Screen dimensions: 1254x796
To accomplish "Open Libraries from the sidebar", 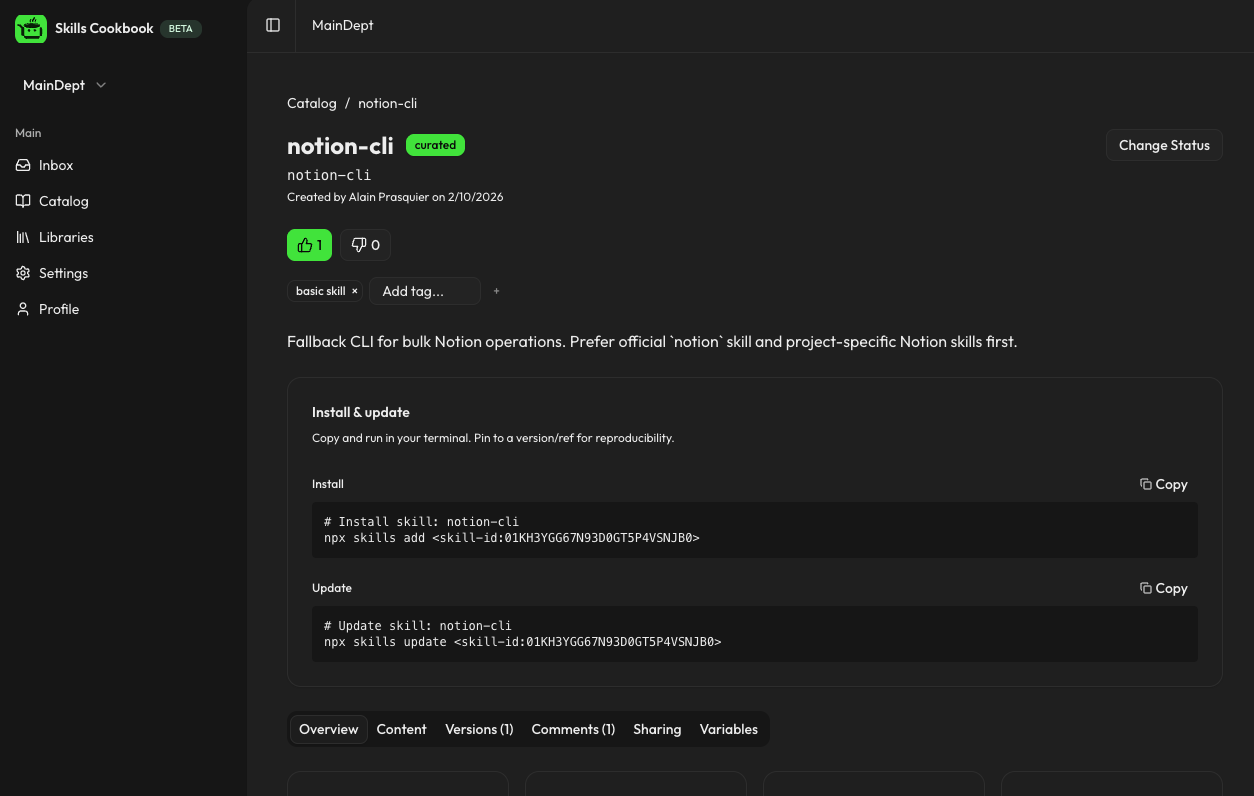I will [x=66, y=237].
